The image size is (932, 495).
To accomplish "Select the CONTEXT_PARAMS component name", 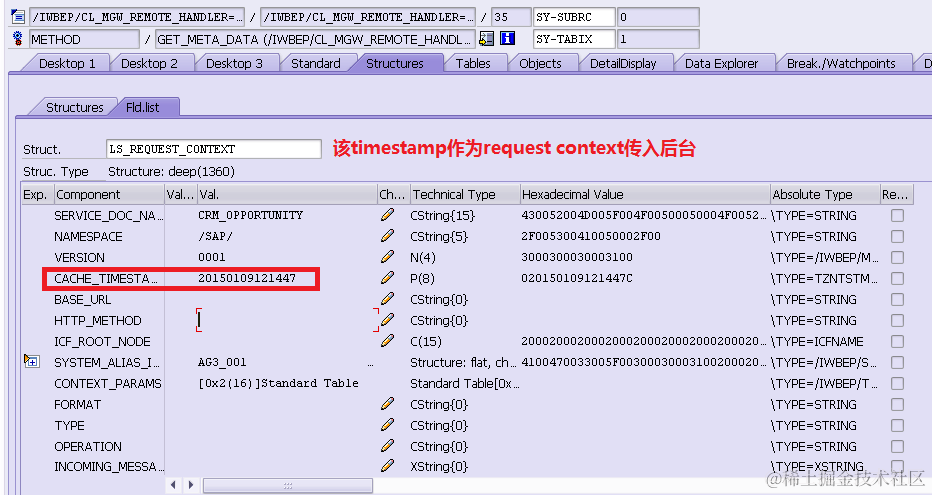I will tap(108, 383).
